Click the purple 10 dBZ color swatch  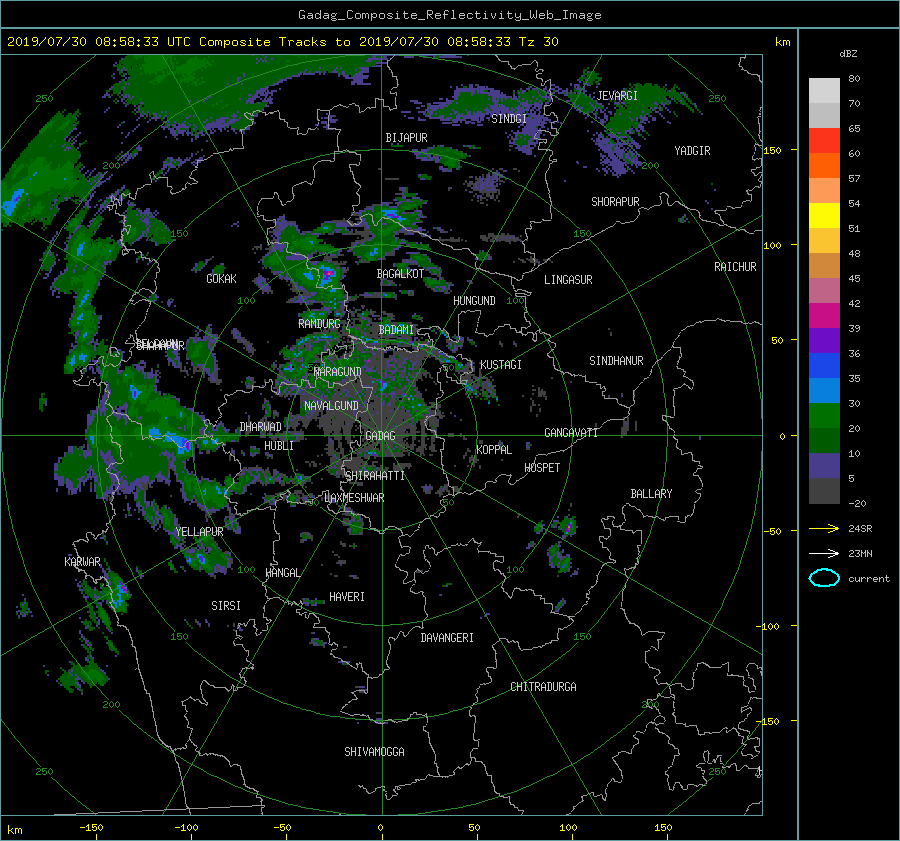click(x=824, y=465)
